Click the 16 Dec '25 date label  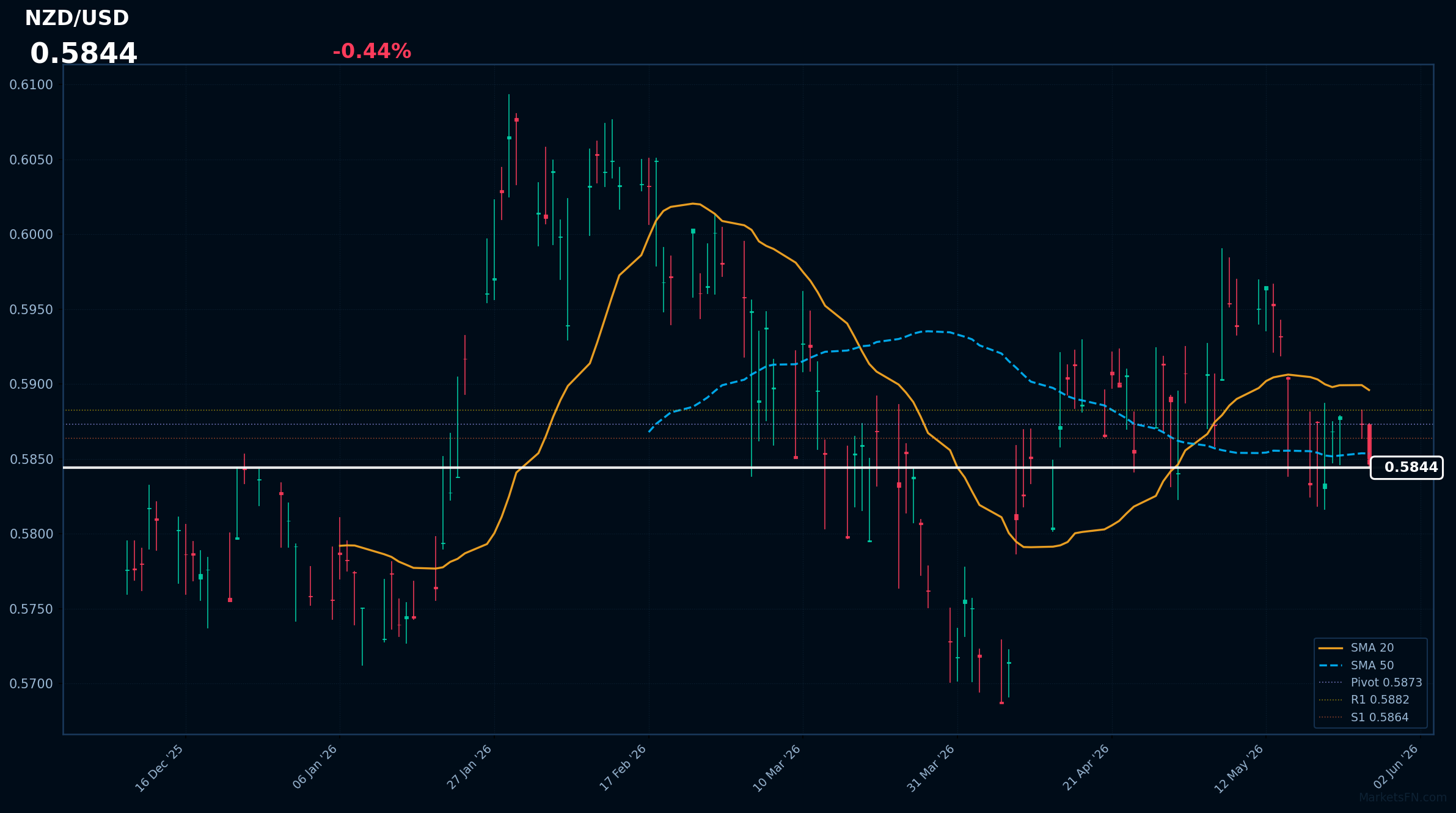(159, 768)
